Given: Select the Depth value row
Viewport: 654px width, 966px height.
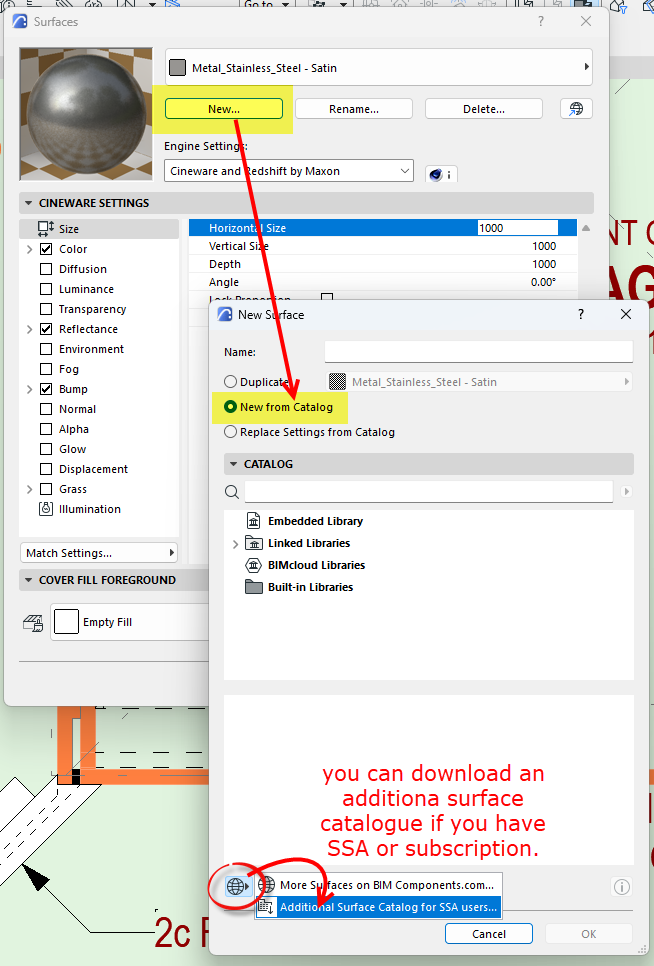Looking at the screenshot, I should tap(382, 264).
